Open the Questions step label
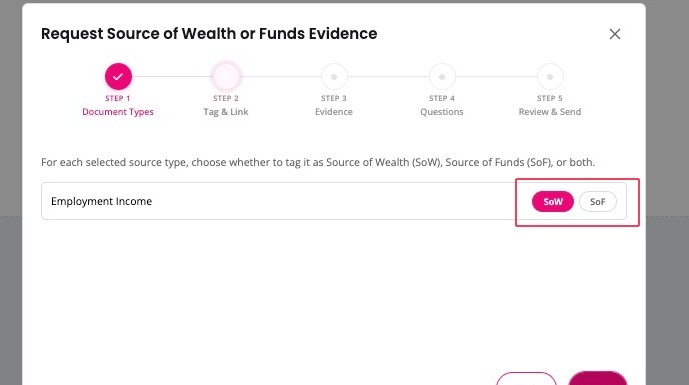 coord(442,112)
